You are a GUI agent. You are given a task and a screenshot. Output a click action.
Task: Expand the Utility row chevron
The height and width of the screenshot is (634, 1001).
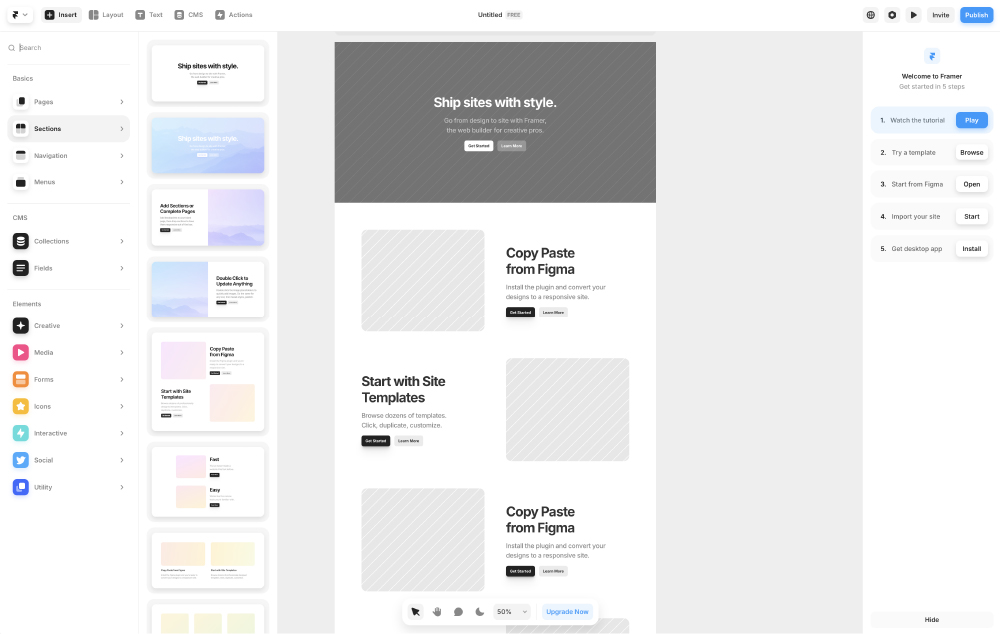click(x=121, y=487)
